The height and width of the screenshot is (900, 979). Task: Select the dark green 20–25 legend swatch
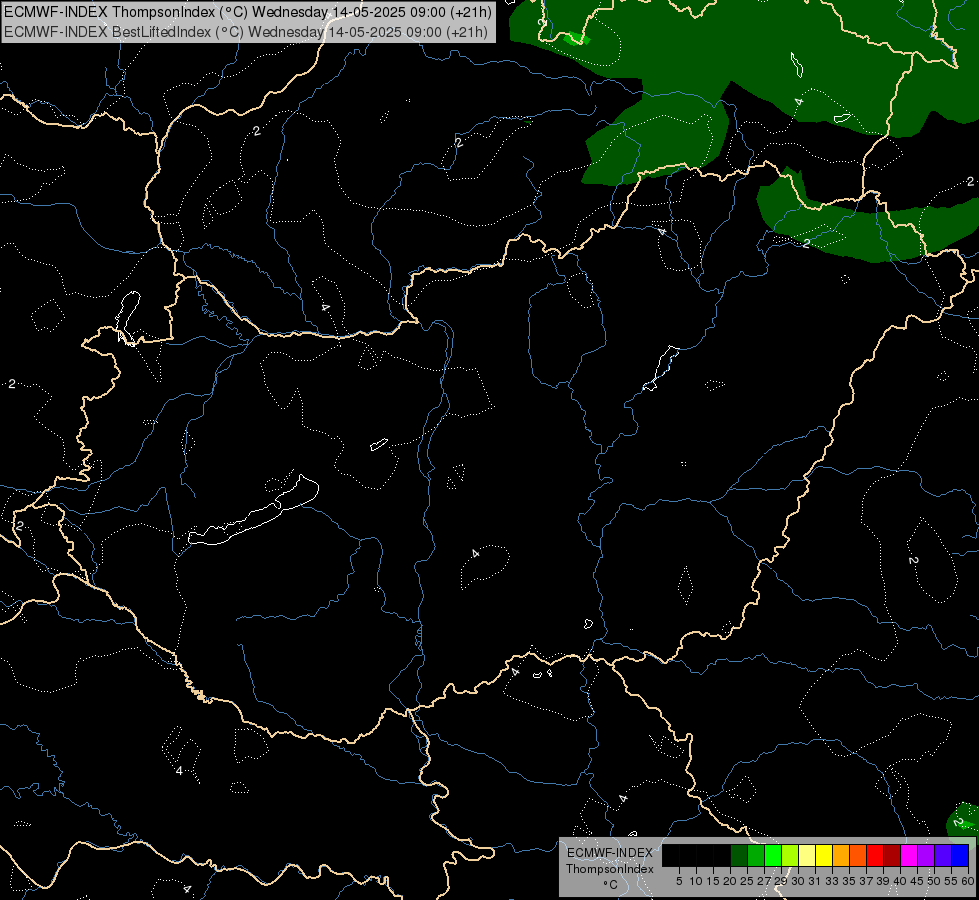[739, 855]
